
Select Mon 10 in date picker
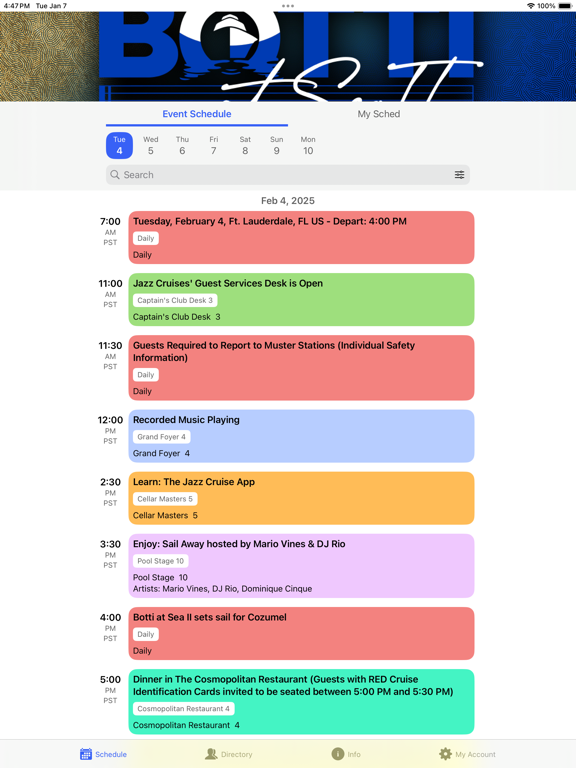(x=308, y=145)
